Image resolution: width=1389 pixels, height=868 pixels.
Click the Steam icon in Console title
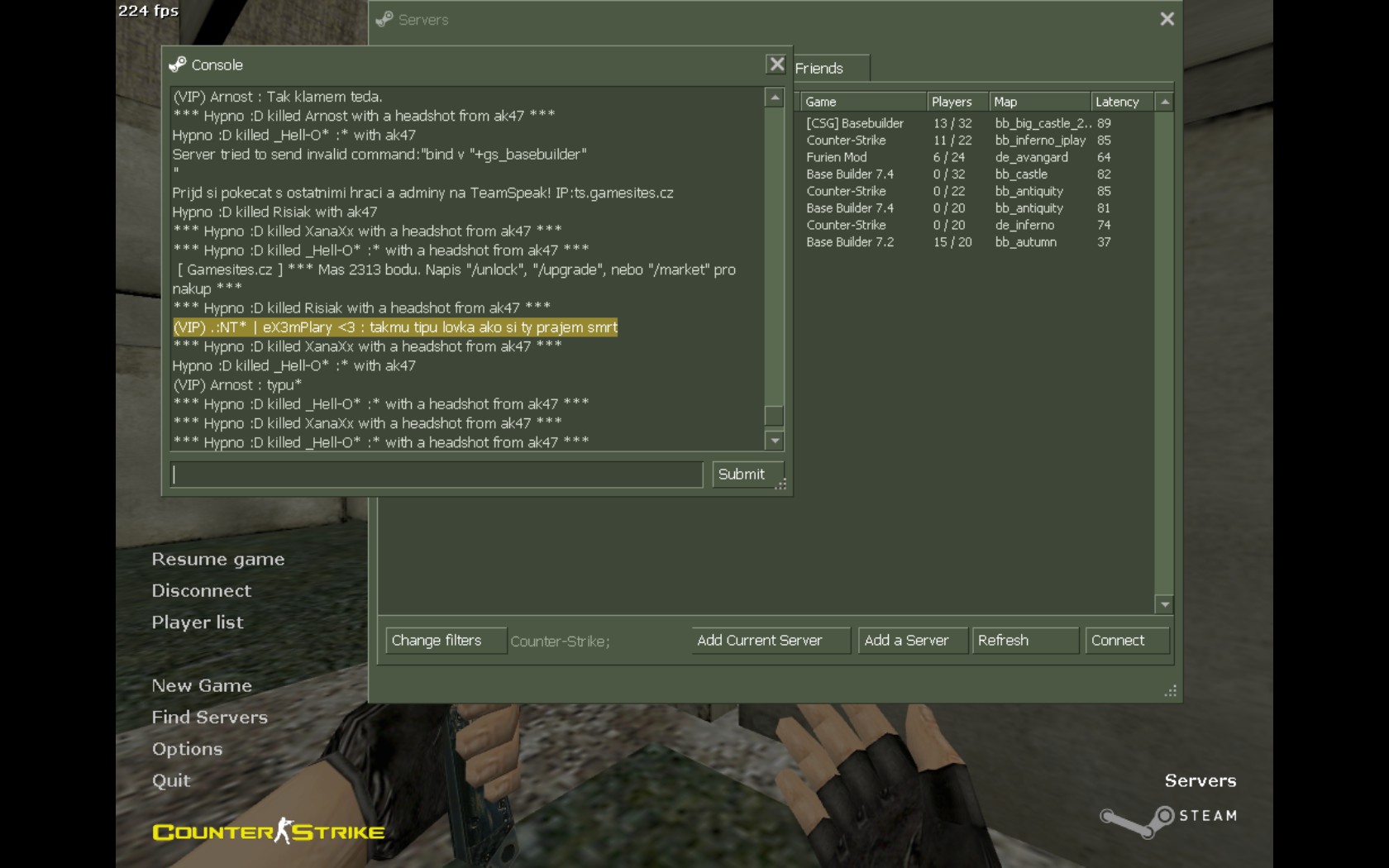(x=177, y=64)
